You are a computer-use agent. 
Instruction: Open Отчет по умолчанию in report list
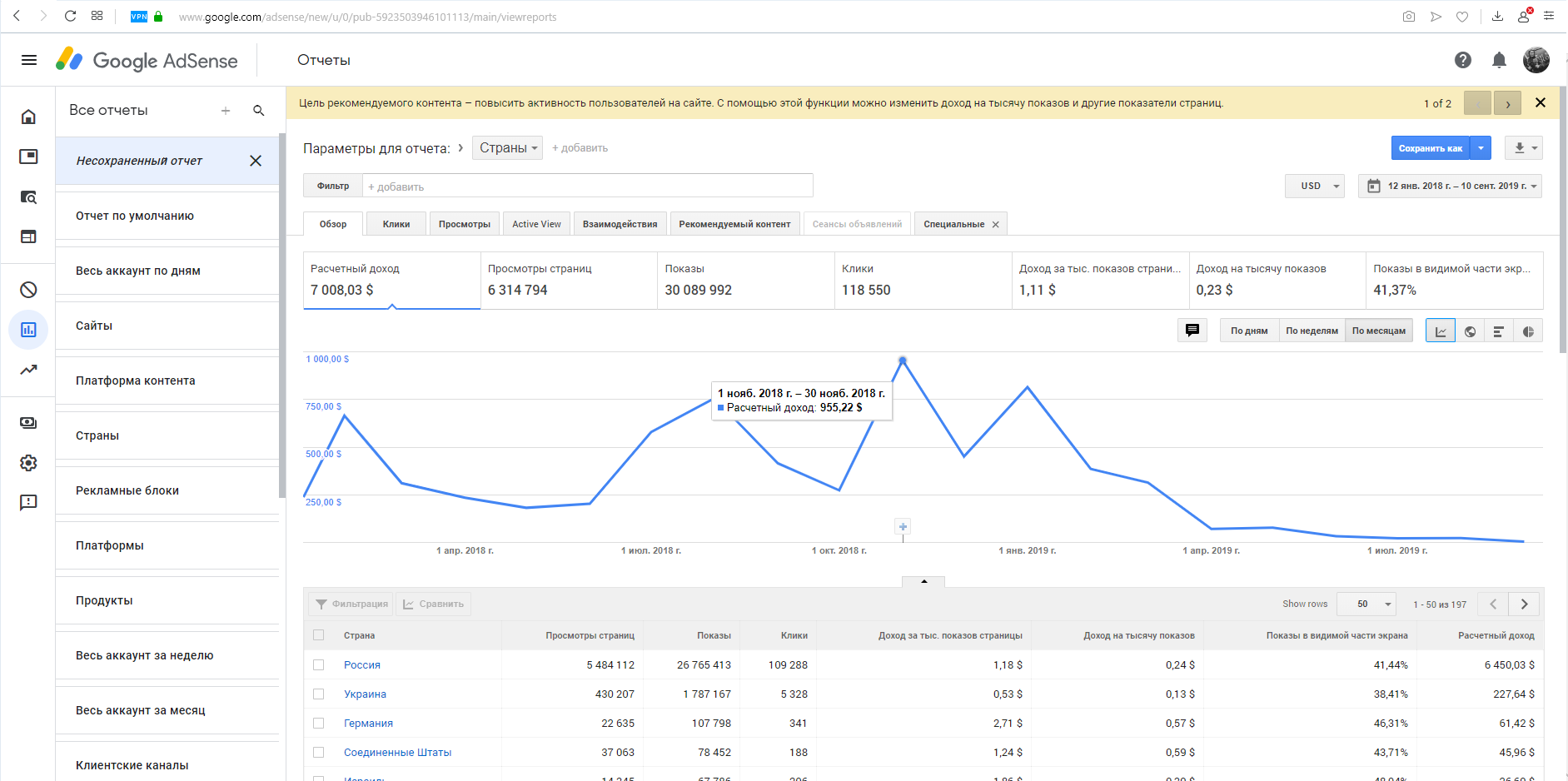(167, 216)
